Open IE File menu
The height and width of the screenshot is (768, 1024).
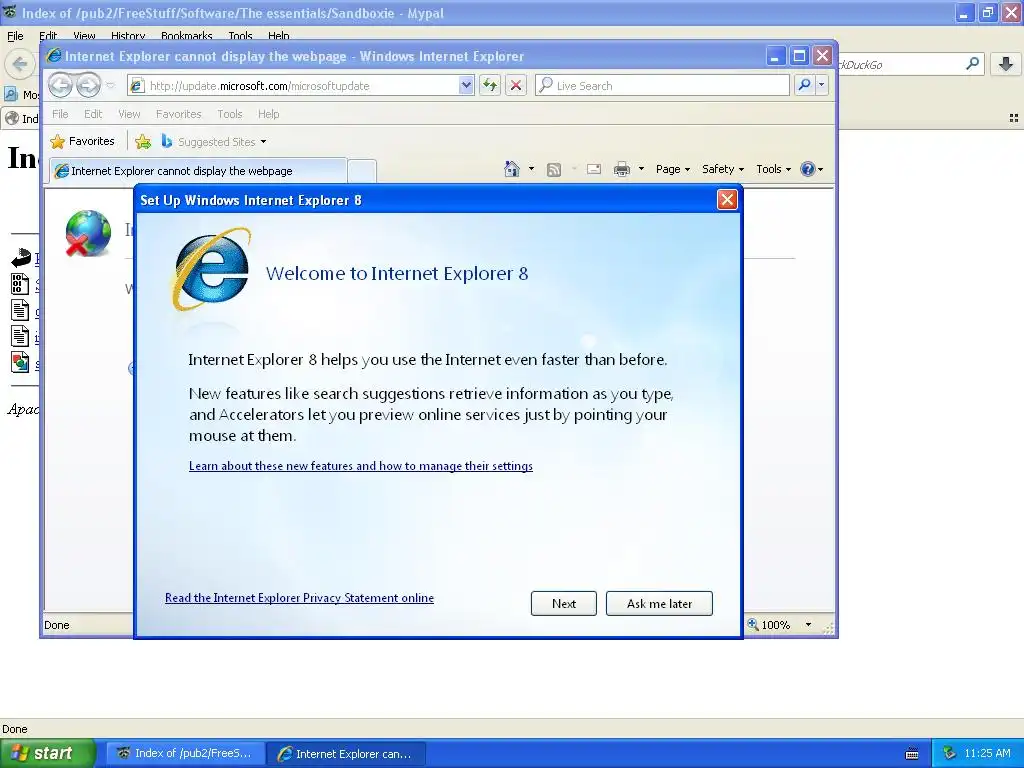(x=60, y=114)
